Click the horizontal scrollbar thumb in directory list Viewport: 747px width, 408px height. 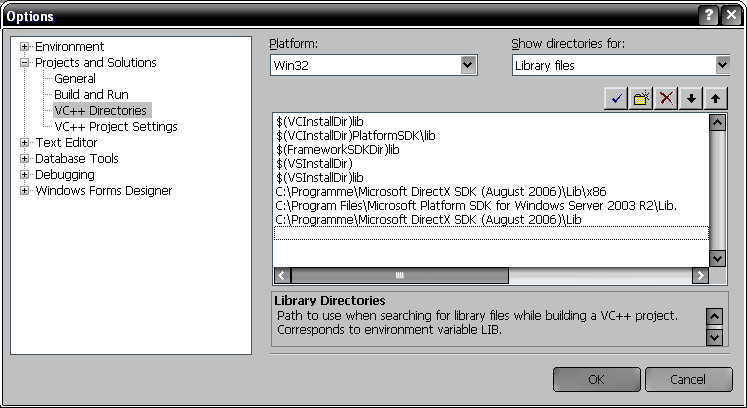tap(399, 275)
